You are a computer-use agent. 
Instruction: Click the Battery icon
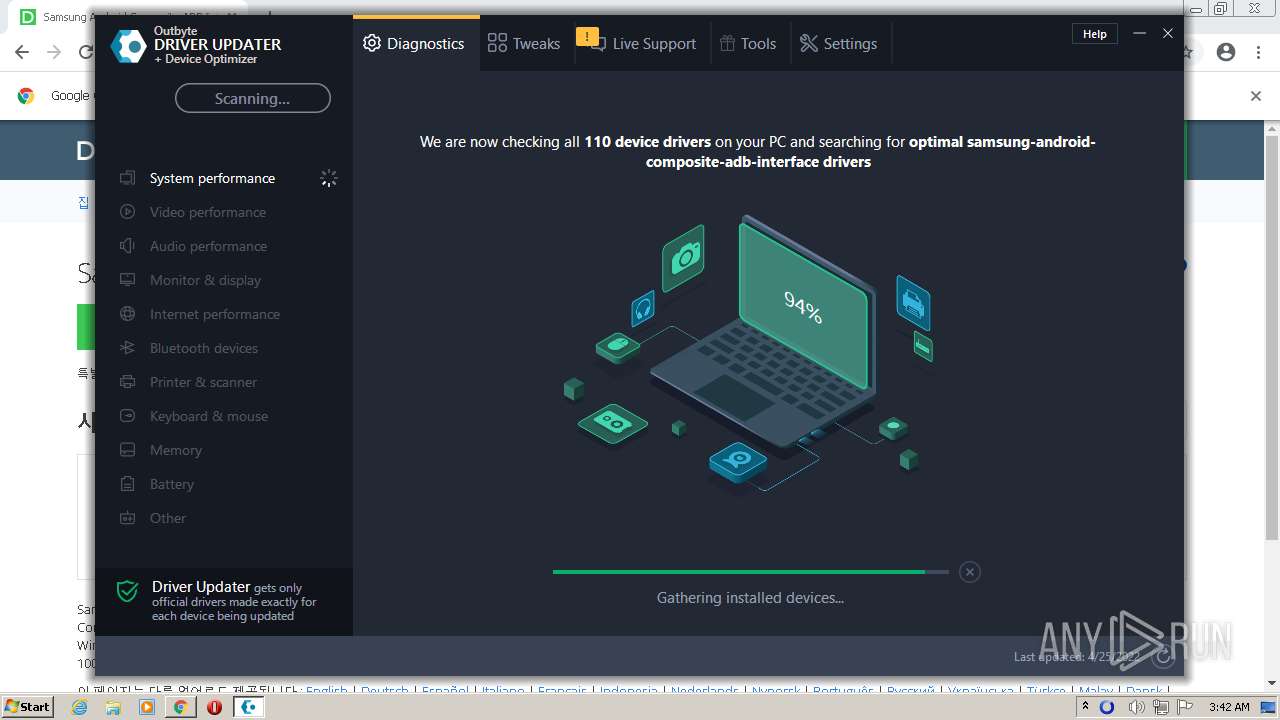[x=127, y=484]
